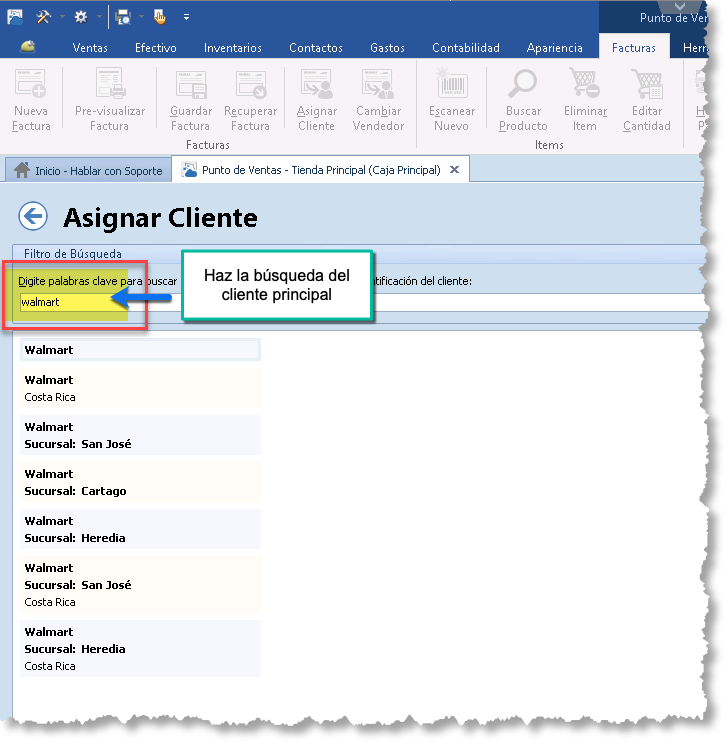The height and width of the screenshot is (742, 726).
Task: Select Walmart Sucursal San José without country
Action: pyautogui.click(x=140, y=435)
